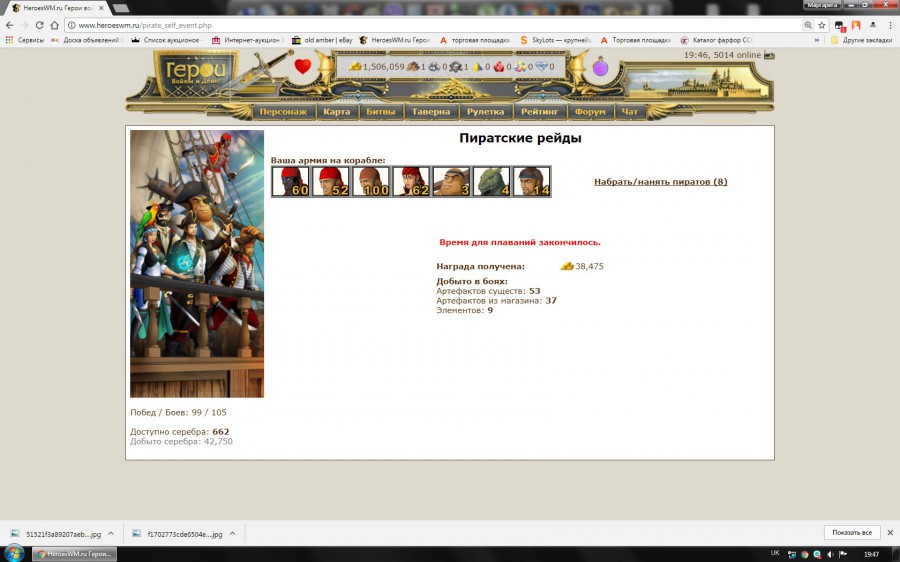Bookmark this page with the star

(x=821, y=25)
